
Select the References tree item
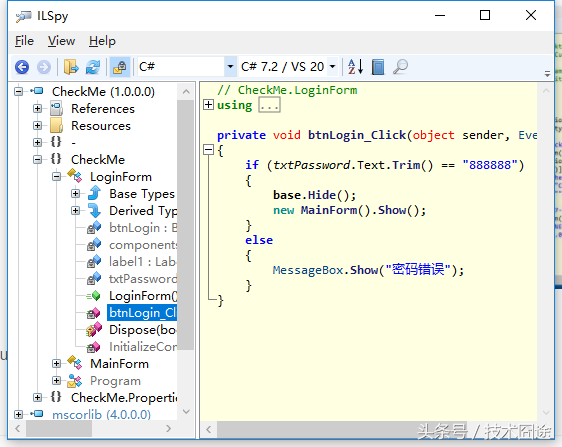103,109
